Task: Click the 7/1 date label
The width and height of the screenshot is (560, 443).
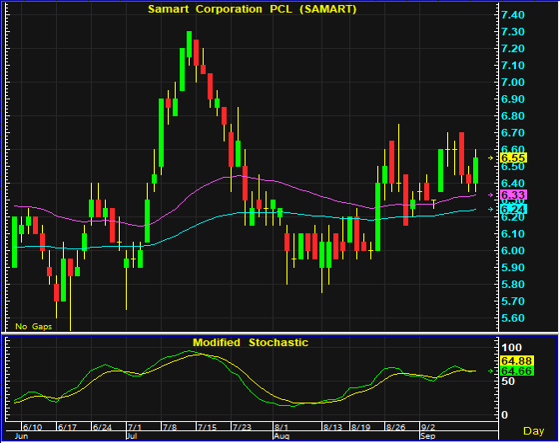Action: (135, 427)
